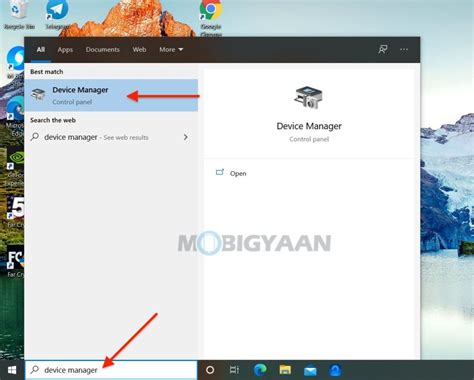Select the Web search tab

[139, 49]
